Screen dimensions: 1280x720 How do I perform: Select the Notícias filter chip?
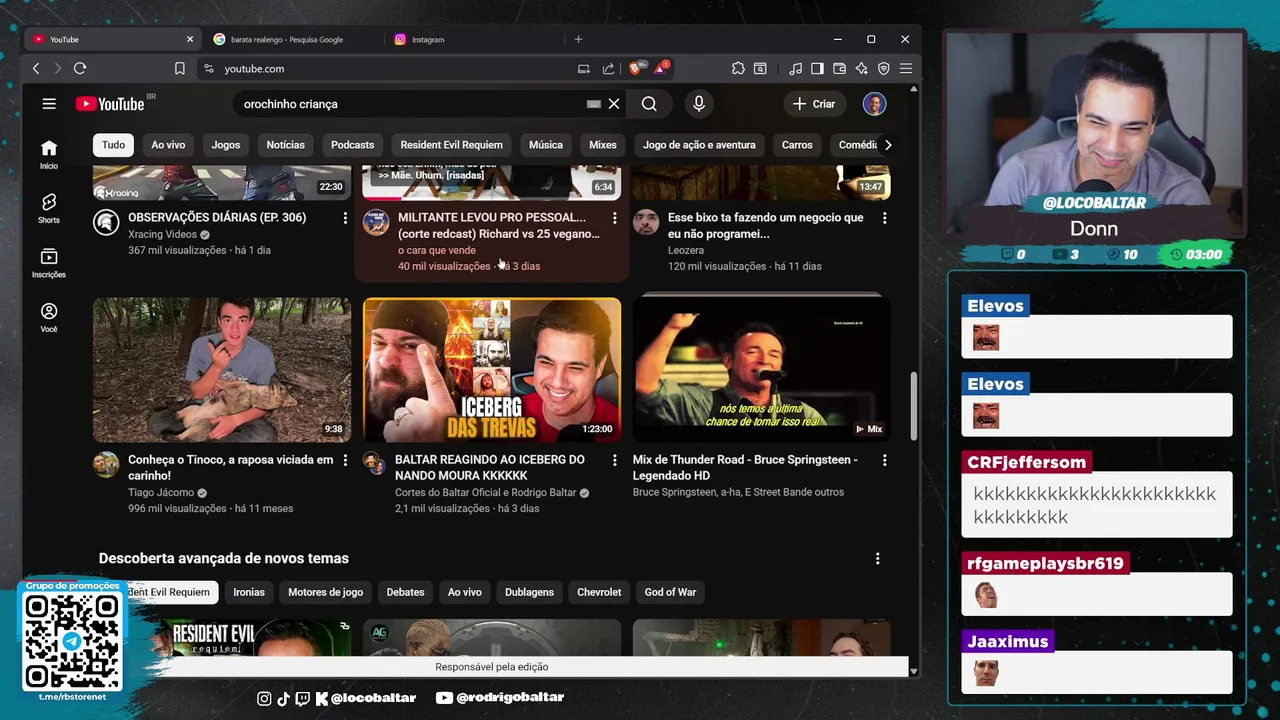point(285,145)
